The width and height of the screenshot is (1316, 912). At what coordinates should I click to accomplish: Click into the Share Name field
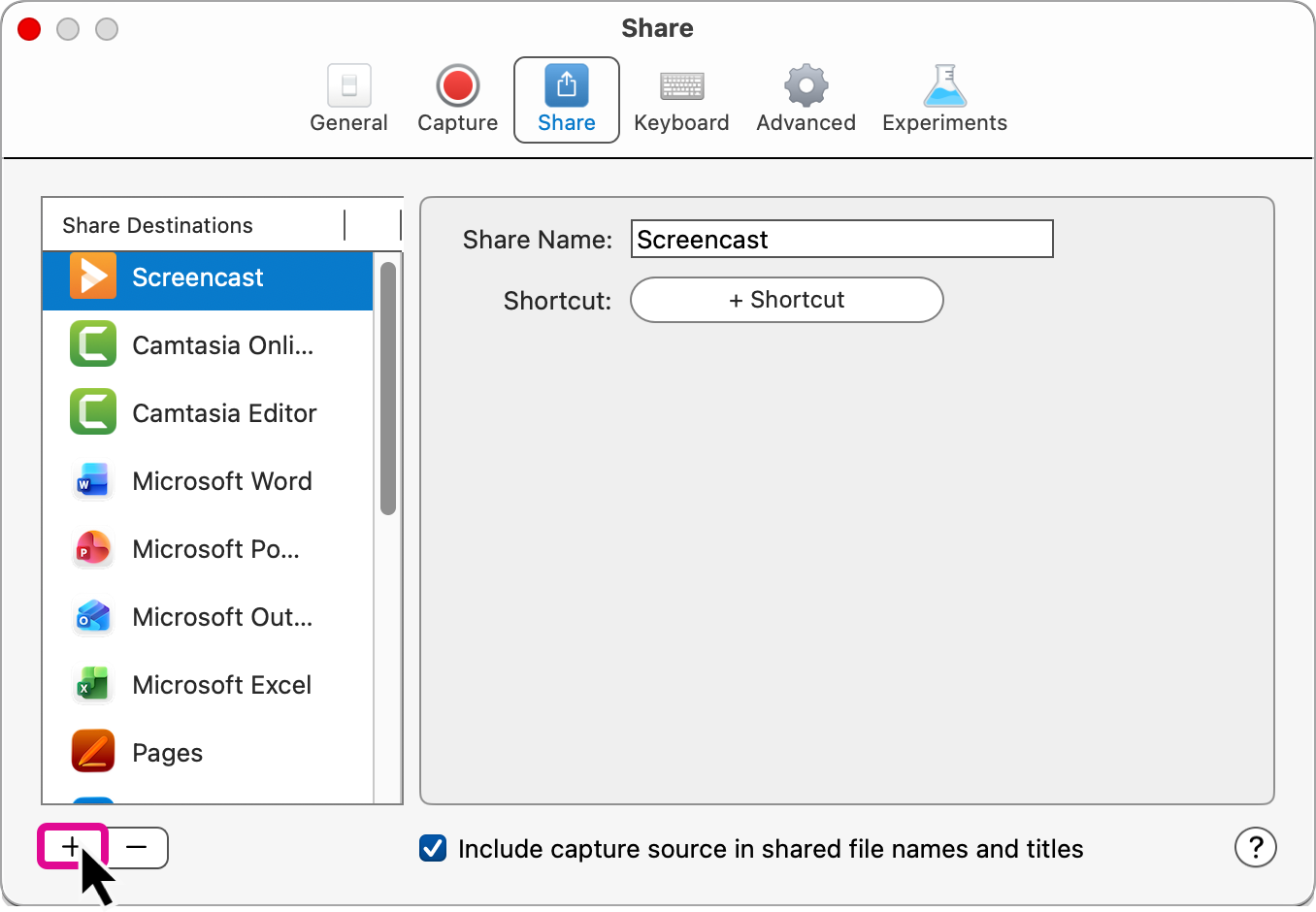pyautogui.click(x=842, y=239)
